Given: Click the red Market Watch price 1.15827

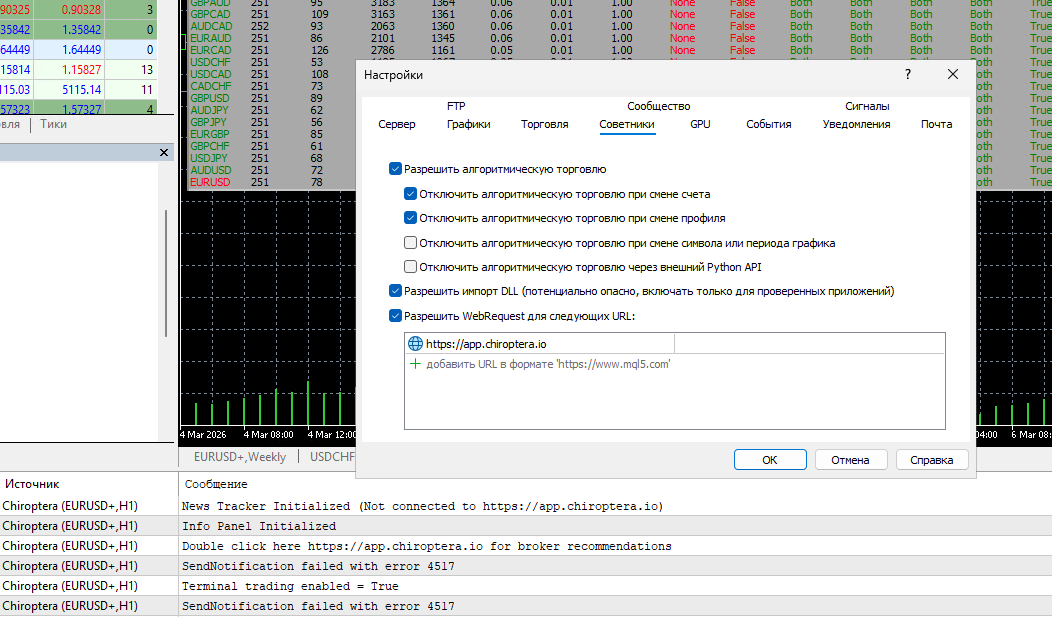Looking at the screenshot, I should (x=81, y=70).
